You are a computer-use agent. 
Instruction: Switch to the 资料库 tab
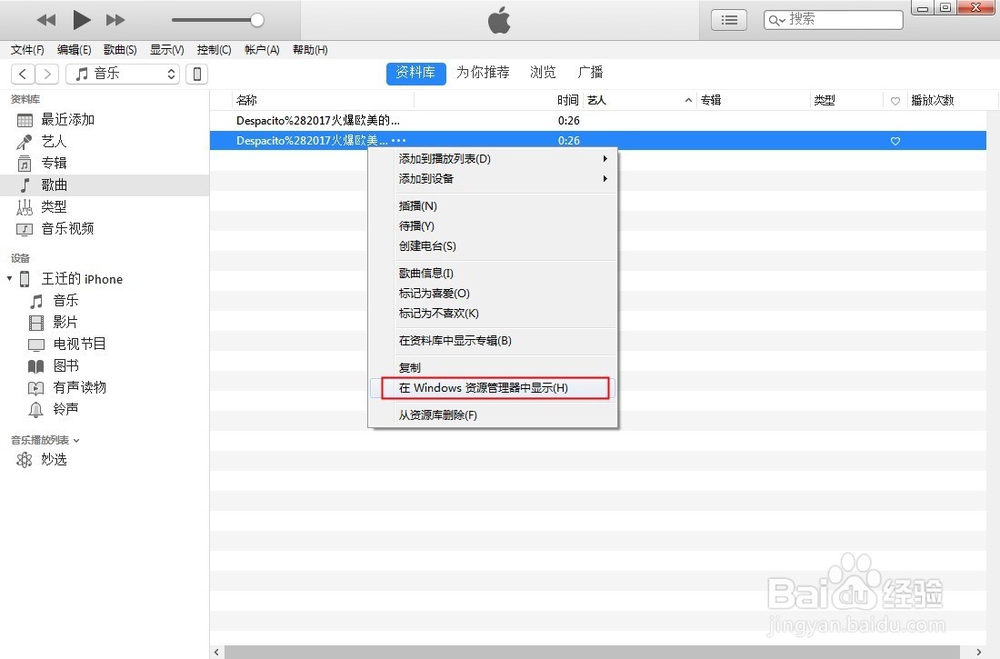(416, 73)
